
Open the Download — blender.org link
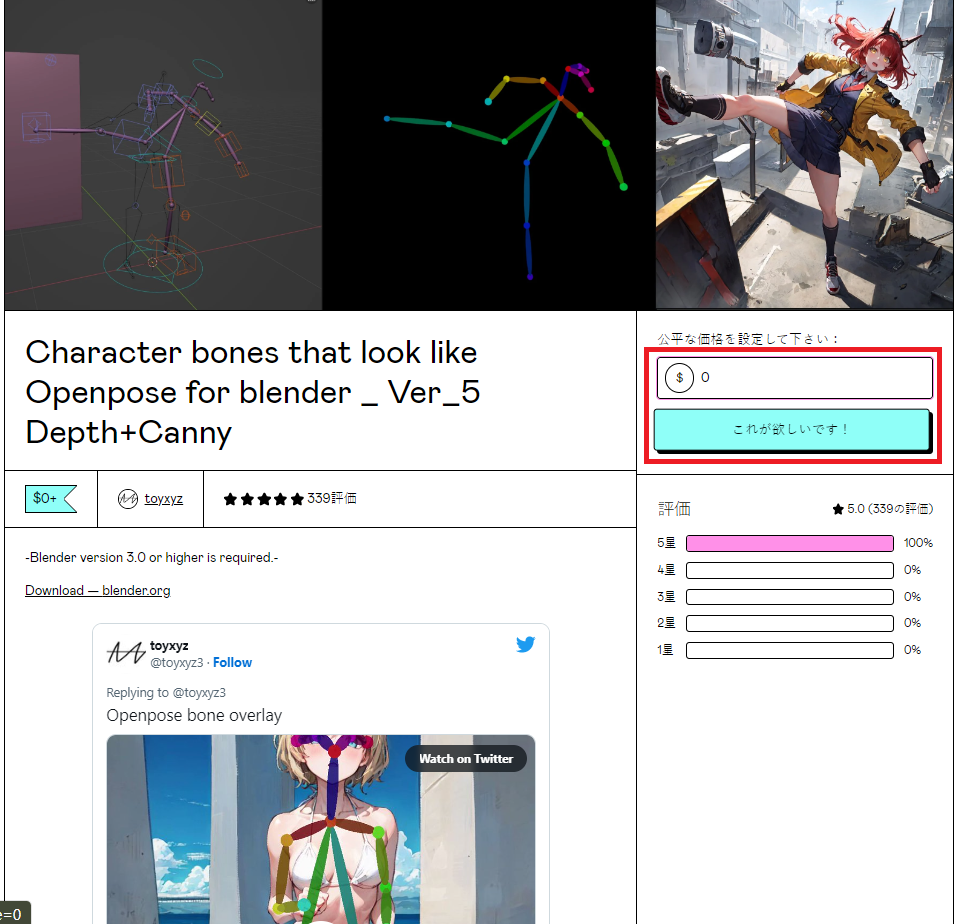pos(98,591)
